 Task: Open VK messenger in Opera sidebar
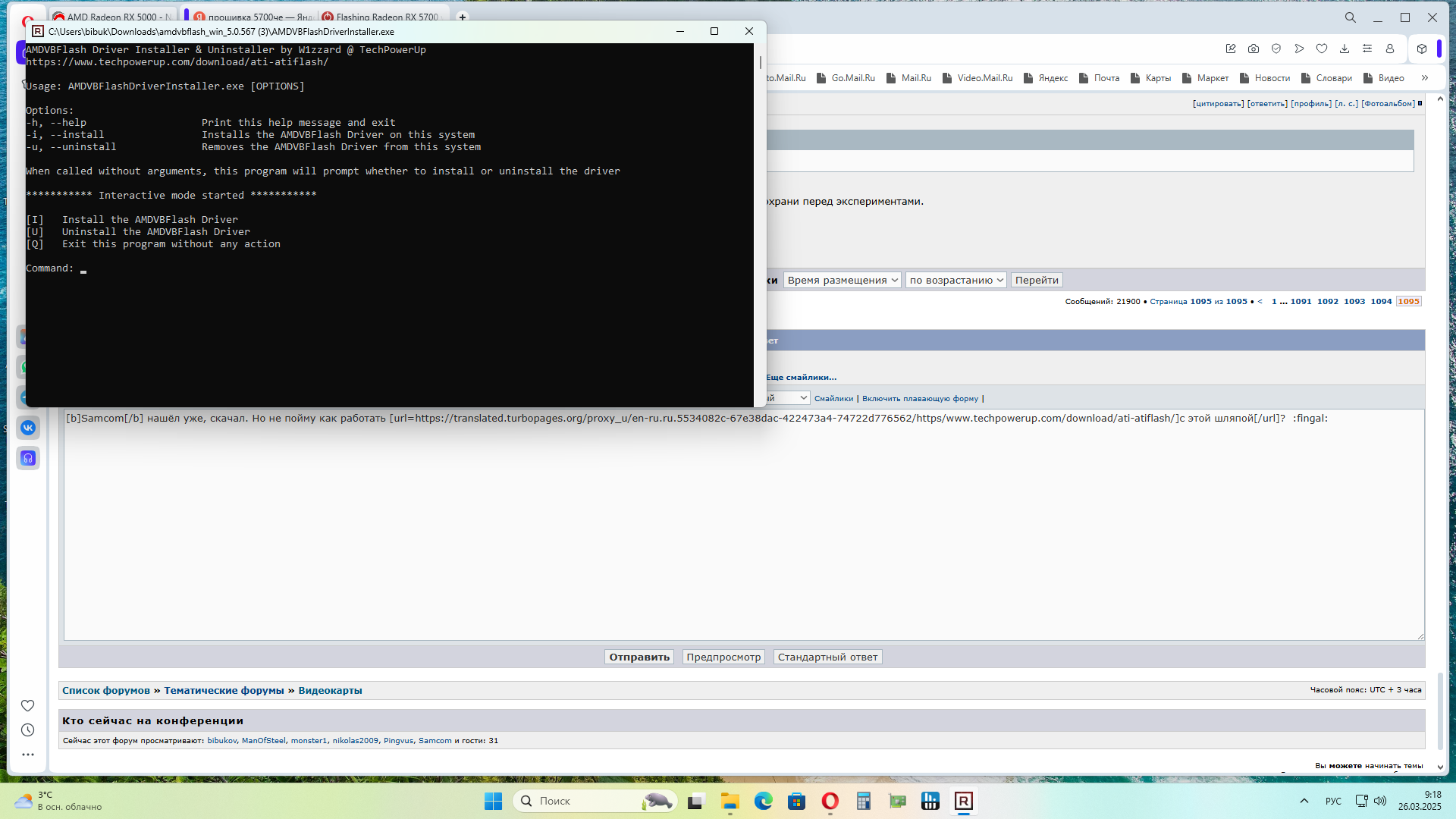(28, 428)
